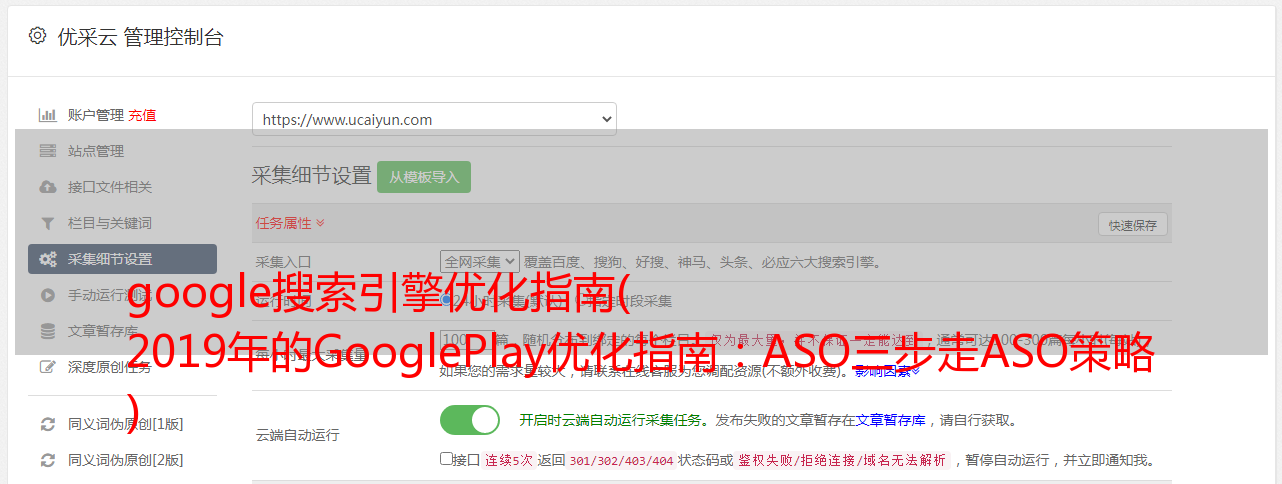Select the 24小时采集 radio button

pos(447,300)
